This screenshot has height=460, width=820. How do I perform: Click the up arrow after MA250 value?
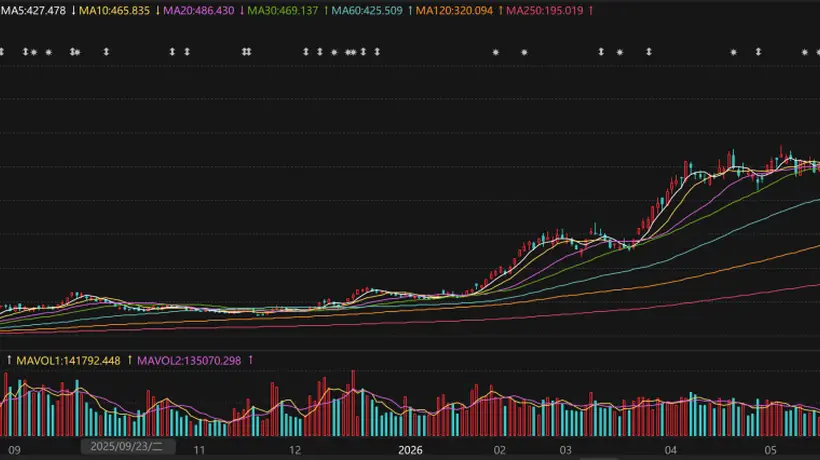pyautogui.click(x=591, y=10)
